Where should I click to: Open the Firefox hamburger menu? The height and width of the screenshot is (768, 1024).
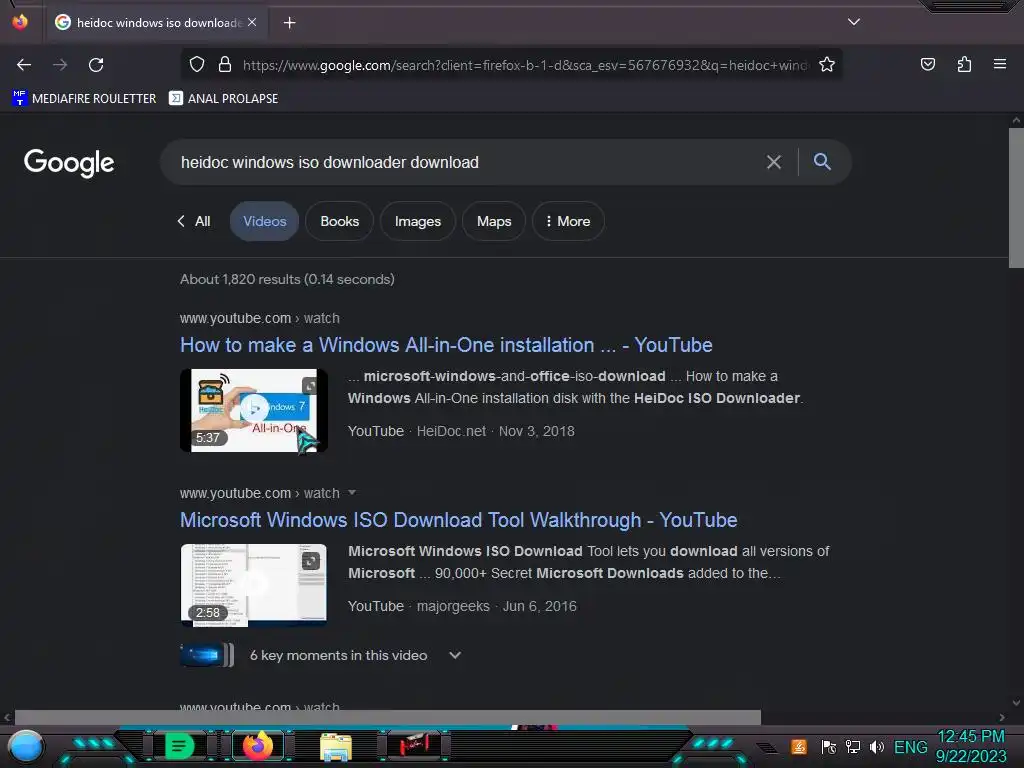1000,64
